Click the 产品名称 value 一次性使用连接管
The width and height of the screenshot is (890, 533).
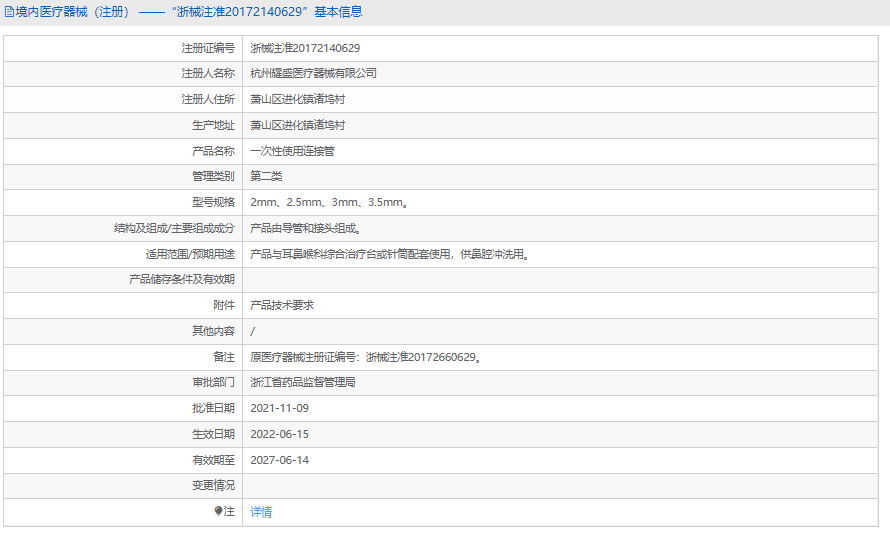pos(292,151)
